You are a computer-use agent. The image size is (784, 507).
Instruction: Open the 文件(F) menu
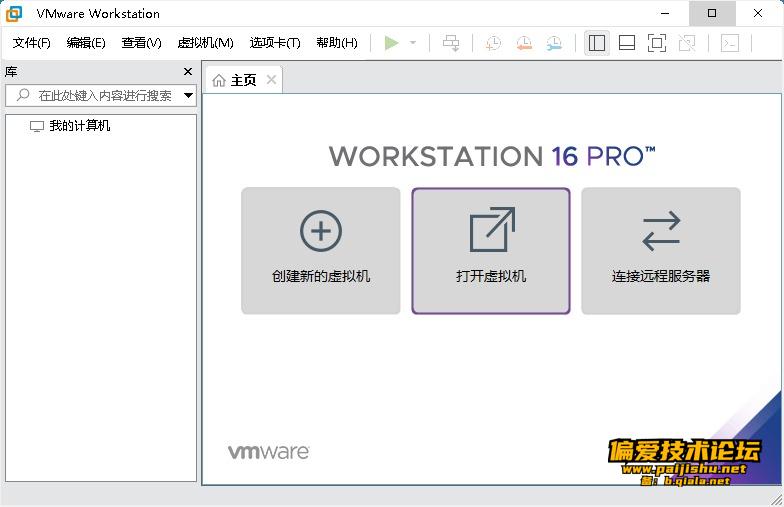pyautogui.click(x=32, y=43)
